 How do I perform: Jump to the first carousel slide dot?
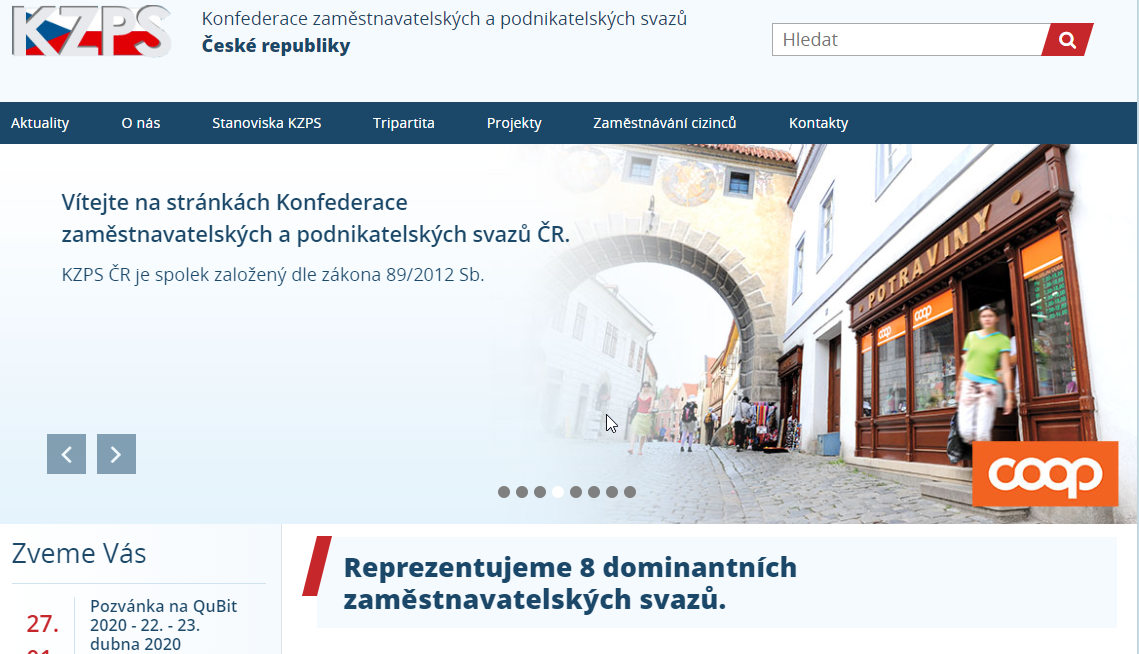click(x=504, y=492)
